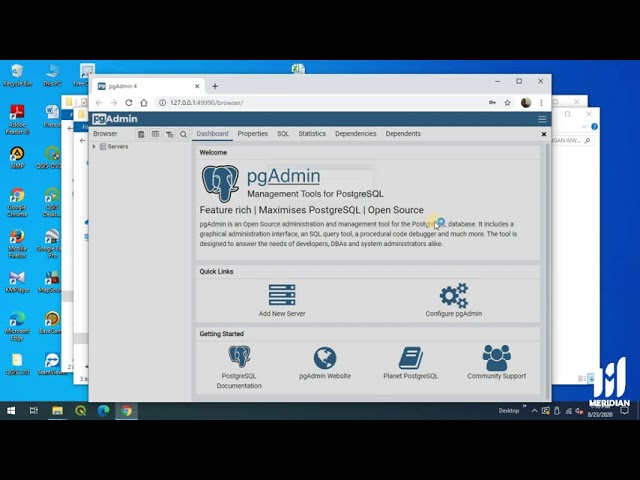Open pgAdmin Website link
The height and width of the screenshot is (480, 640).
tap(325, 376)
